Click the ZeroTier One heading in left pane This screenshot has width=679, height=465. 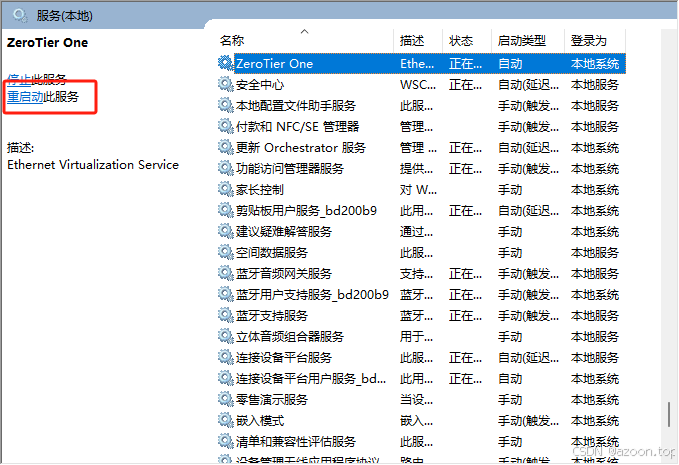click(48, 42)
